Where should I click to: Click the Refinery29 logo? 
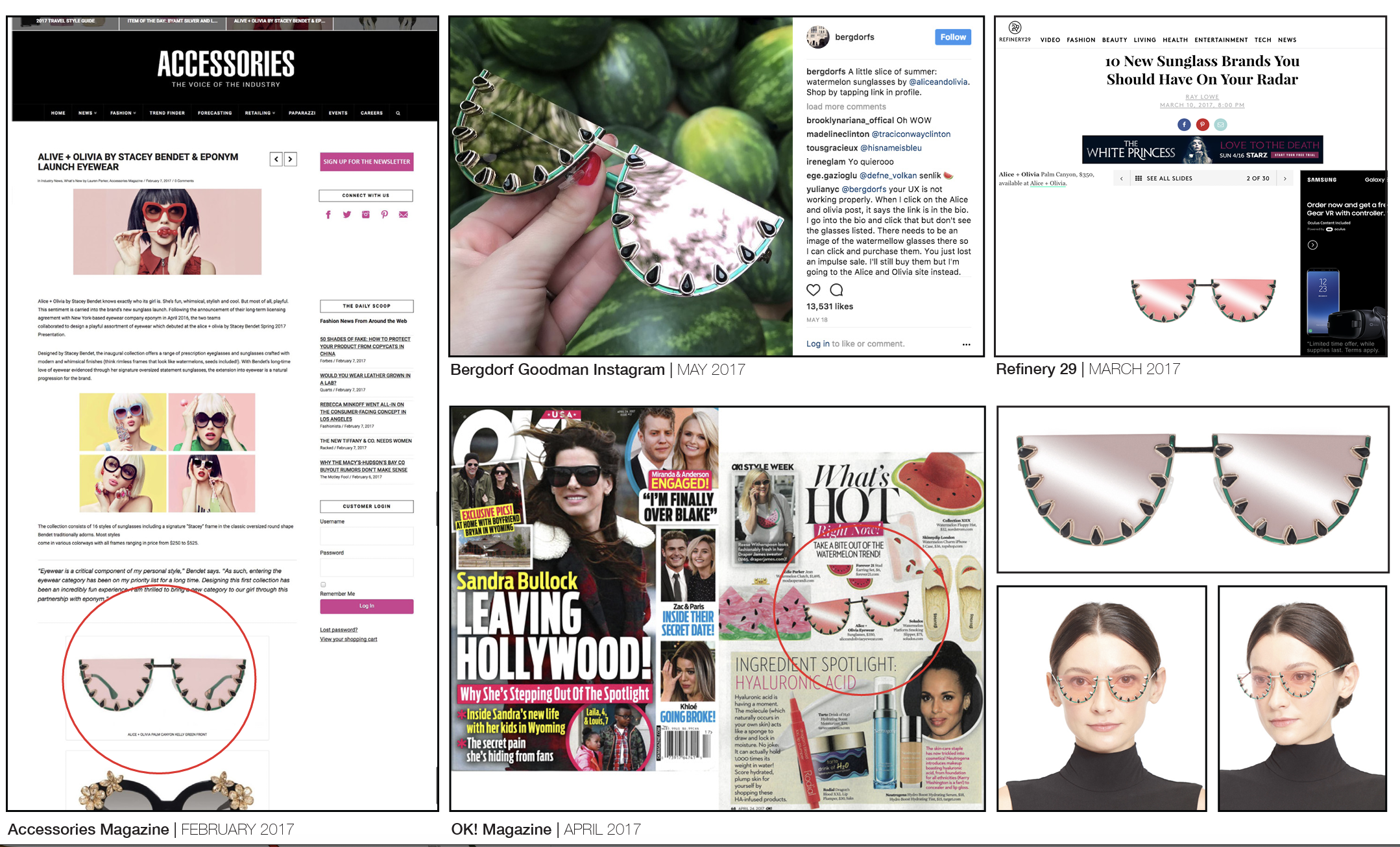point(1015,30)
